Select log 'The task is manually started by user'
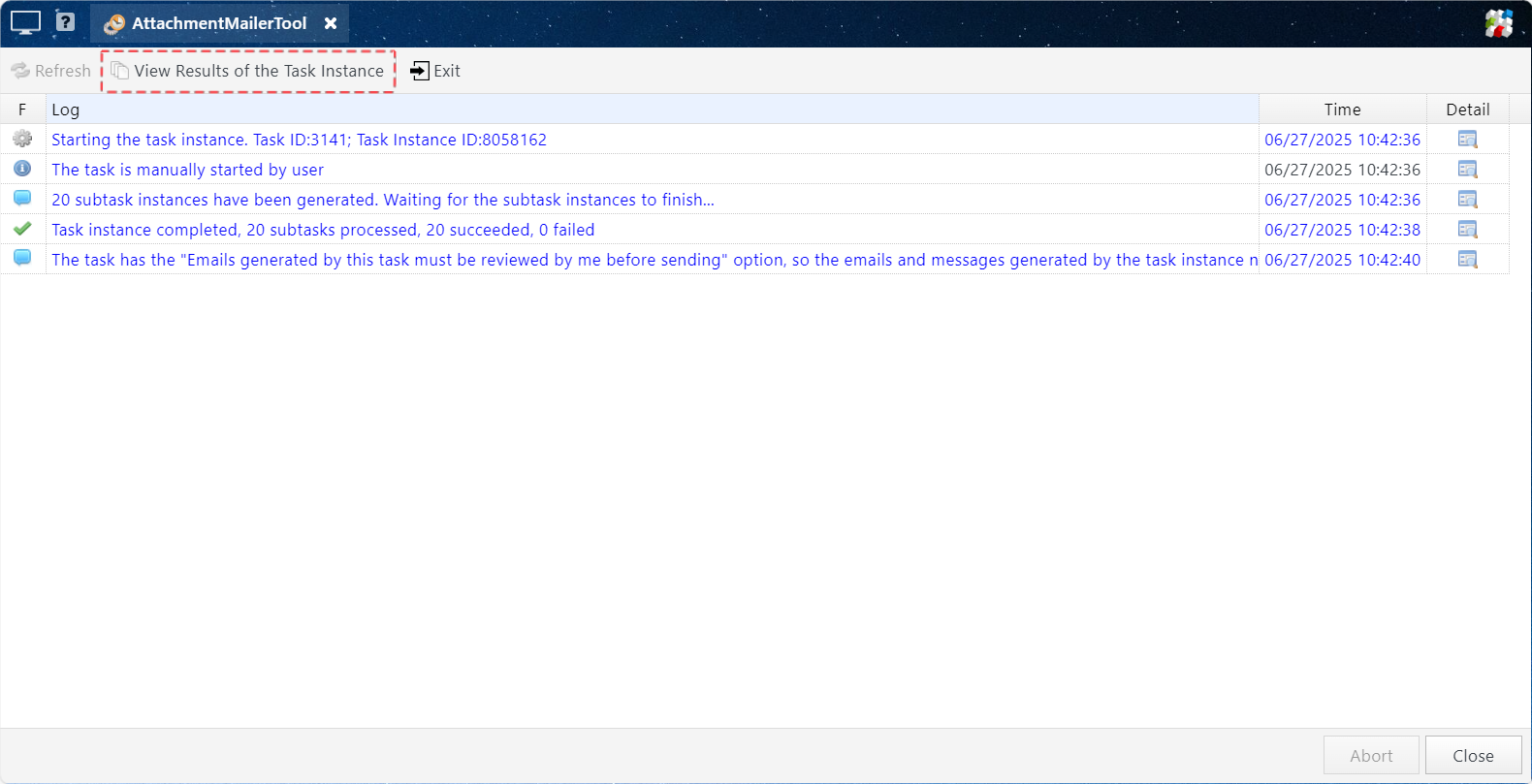The width and height of the screenshot is (1532, 784). [187, 170]
